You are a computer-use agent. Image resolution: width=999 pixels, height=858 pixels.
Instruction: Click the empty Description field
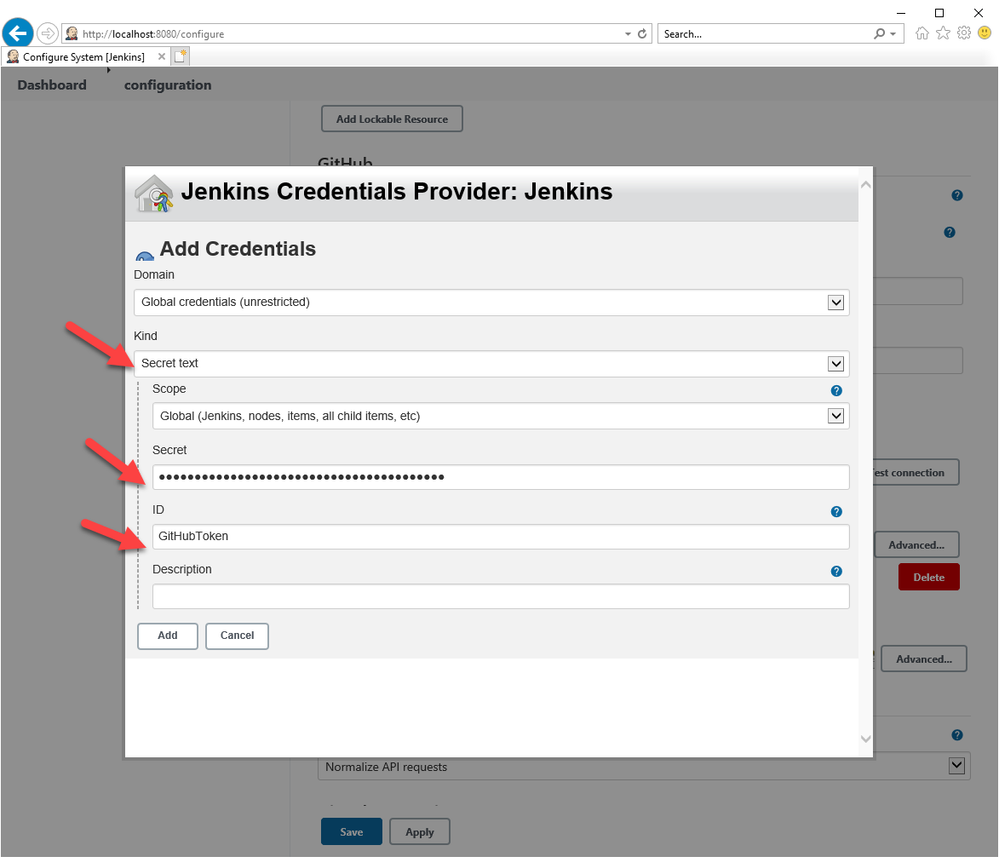click(500, 596)
